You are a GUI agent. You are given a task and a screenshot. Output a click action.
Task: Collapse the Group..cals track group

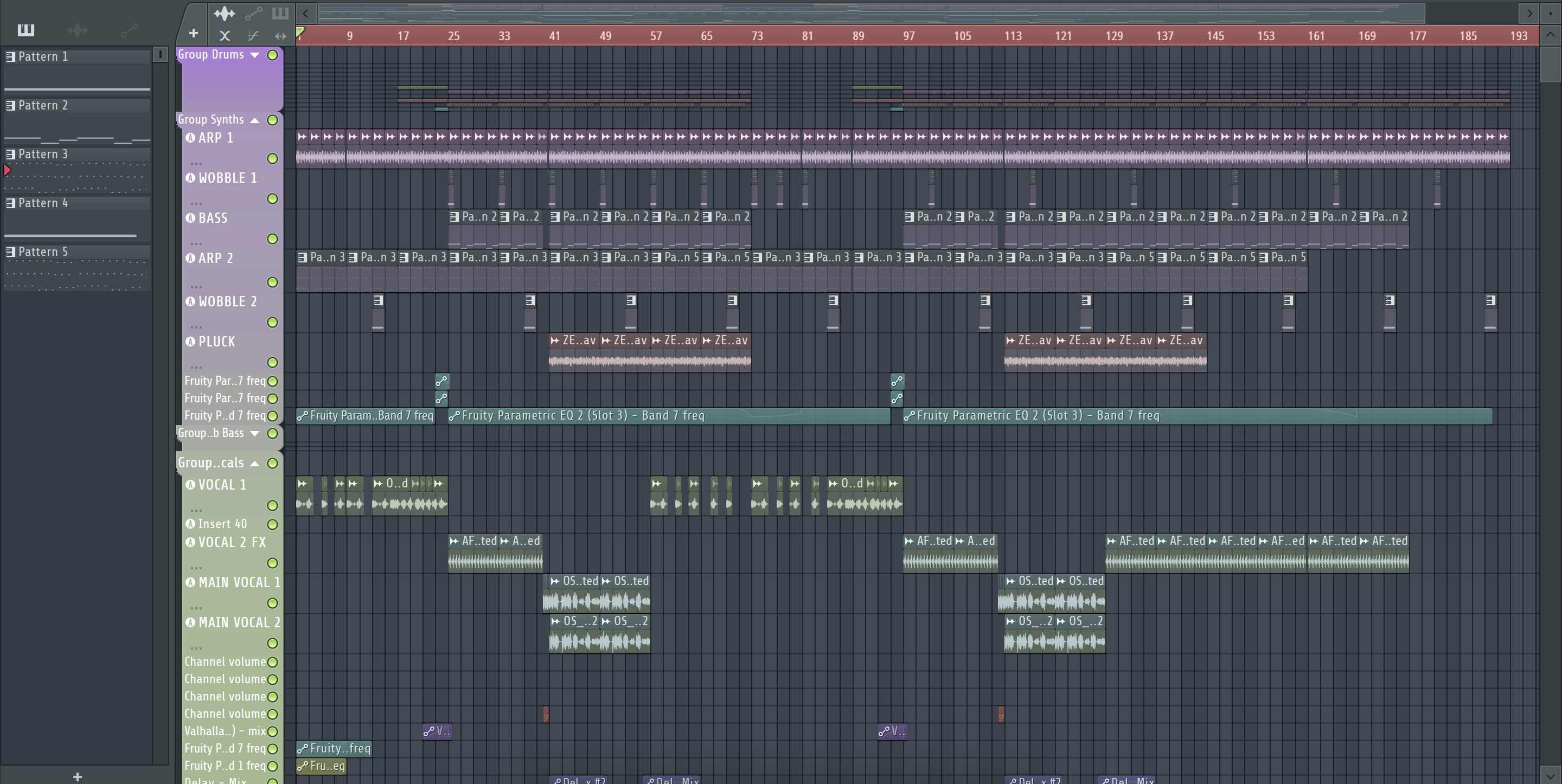(255, 464)
